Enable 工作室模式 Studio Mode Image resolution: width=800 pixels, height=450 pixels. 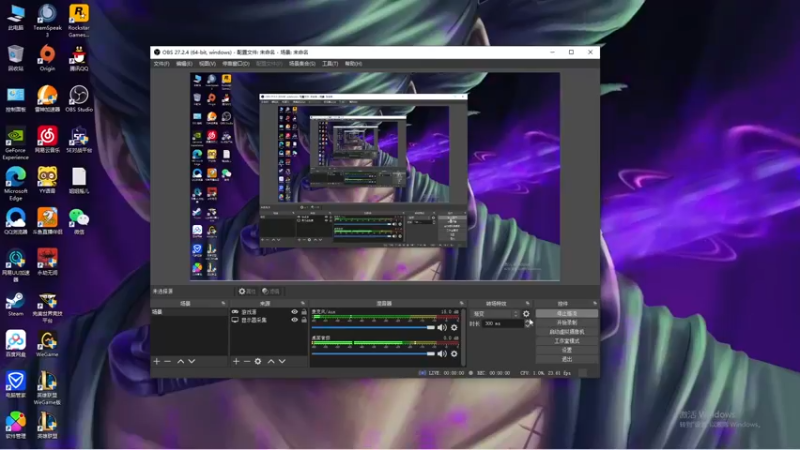tap(566, 341)
